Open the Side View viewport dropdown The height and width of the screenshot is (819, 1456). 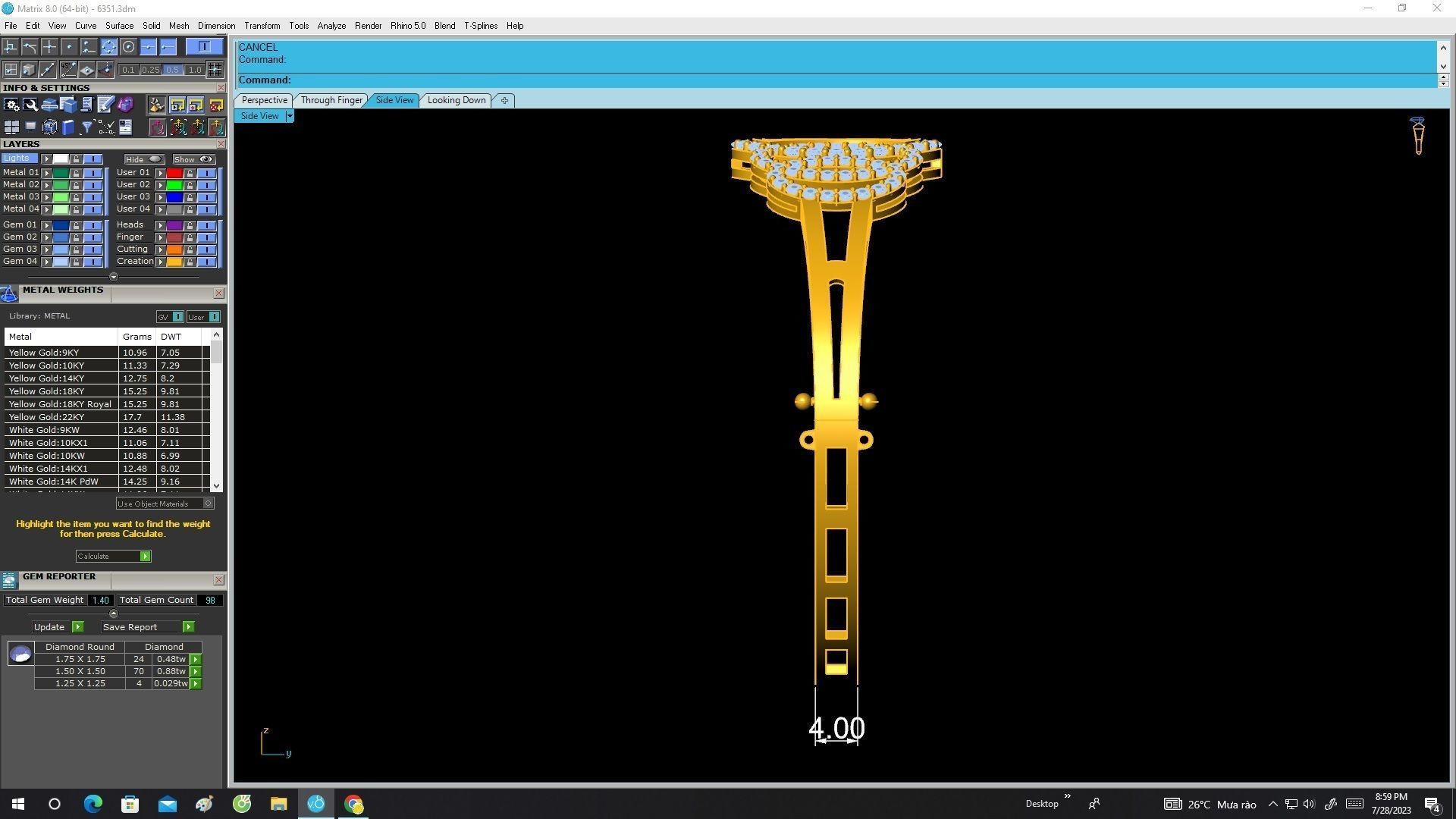tap(290, 116)
